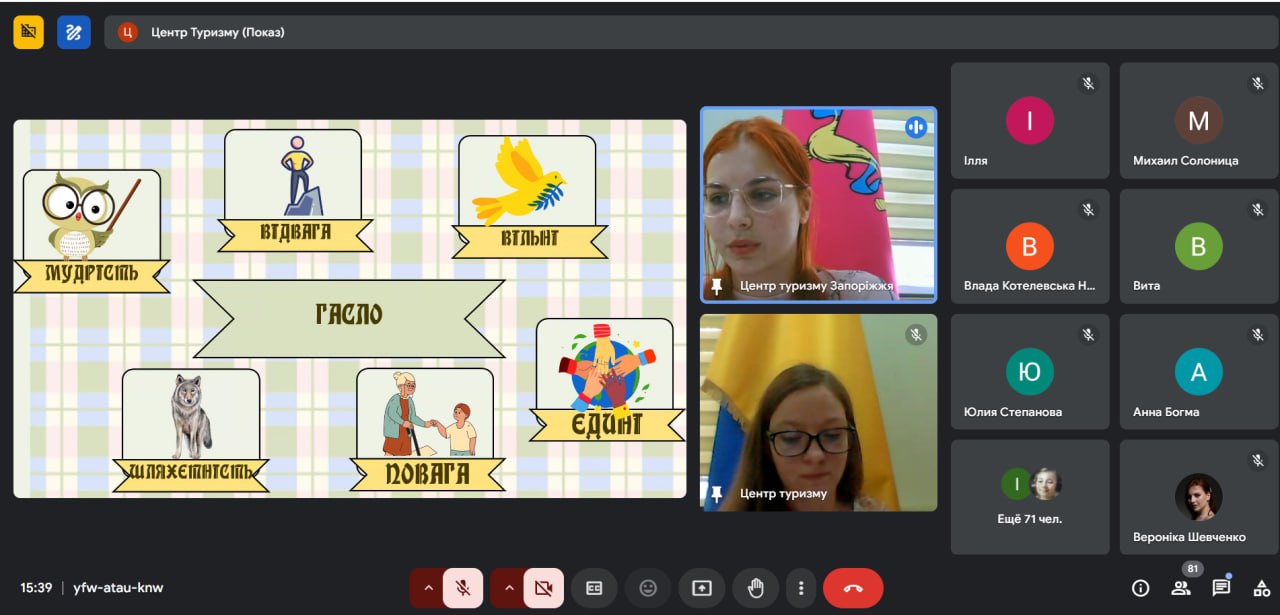
Task: Click the blue annotation pen icon
Action: tap(74, 32)
